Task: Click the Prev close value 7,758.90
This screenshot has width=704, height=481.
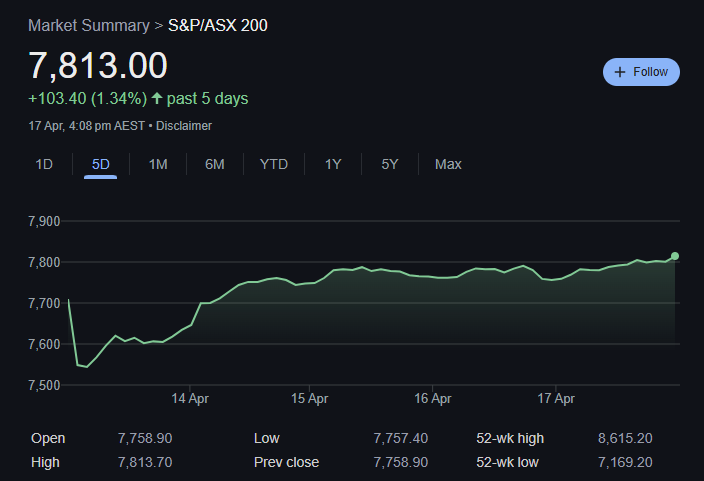Action: (400, 462)
